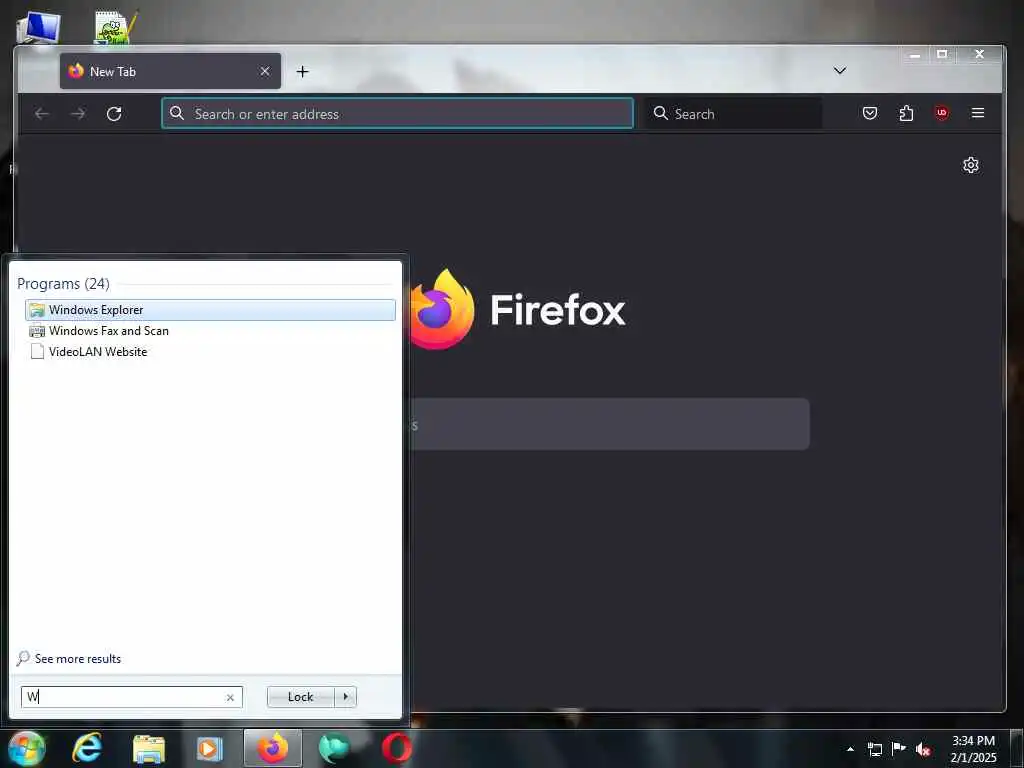Click the Windows Start orb
This screenshot has width=1024, height=768.
point(27,748)
